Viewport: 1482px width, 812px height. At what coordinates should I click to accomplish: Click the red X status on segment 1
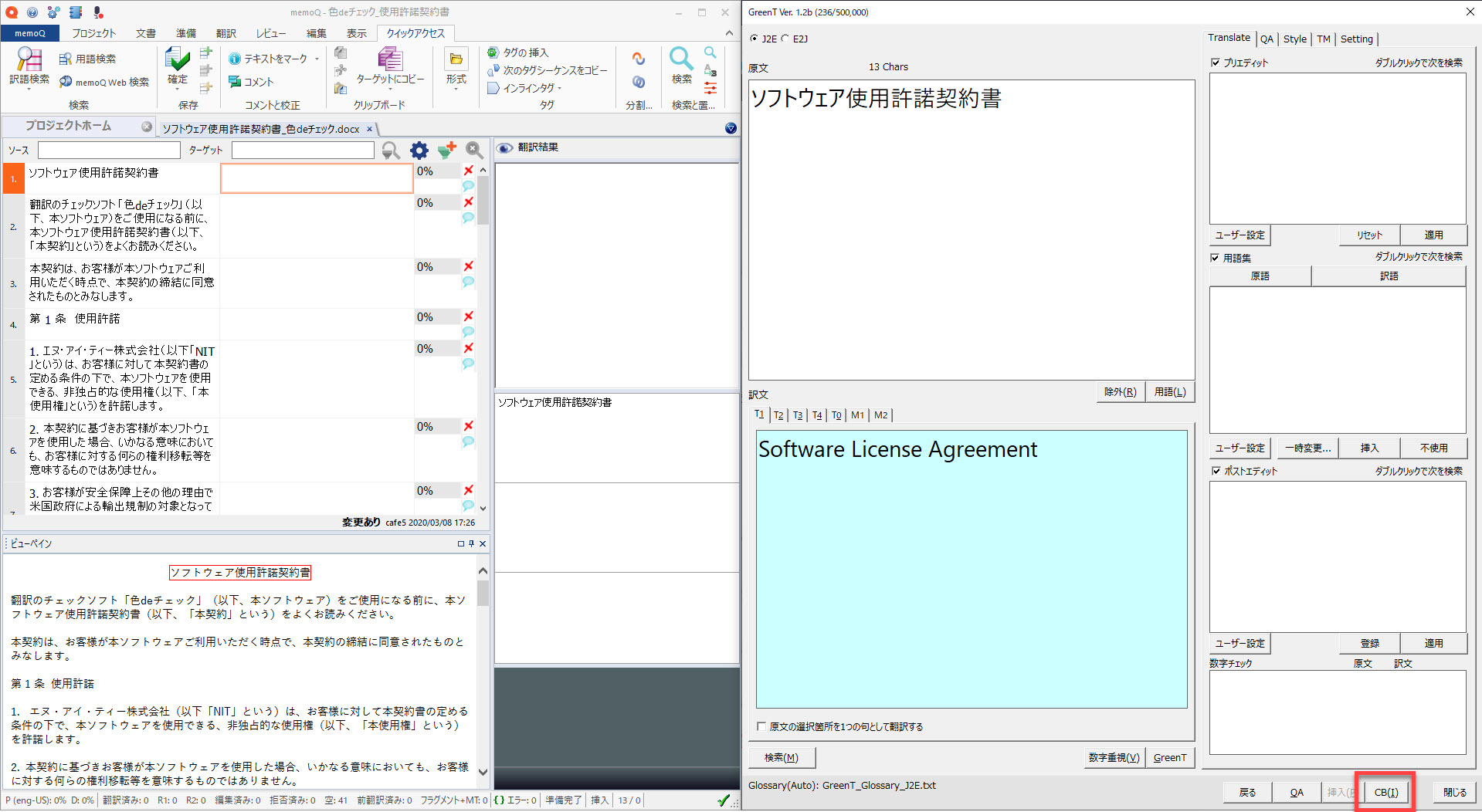pos(468,171)
